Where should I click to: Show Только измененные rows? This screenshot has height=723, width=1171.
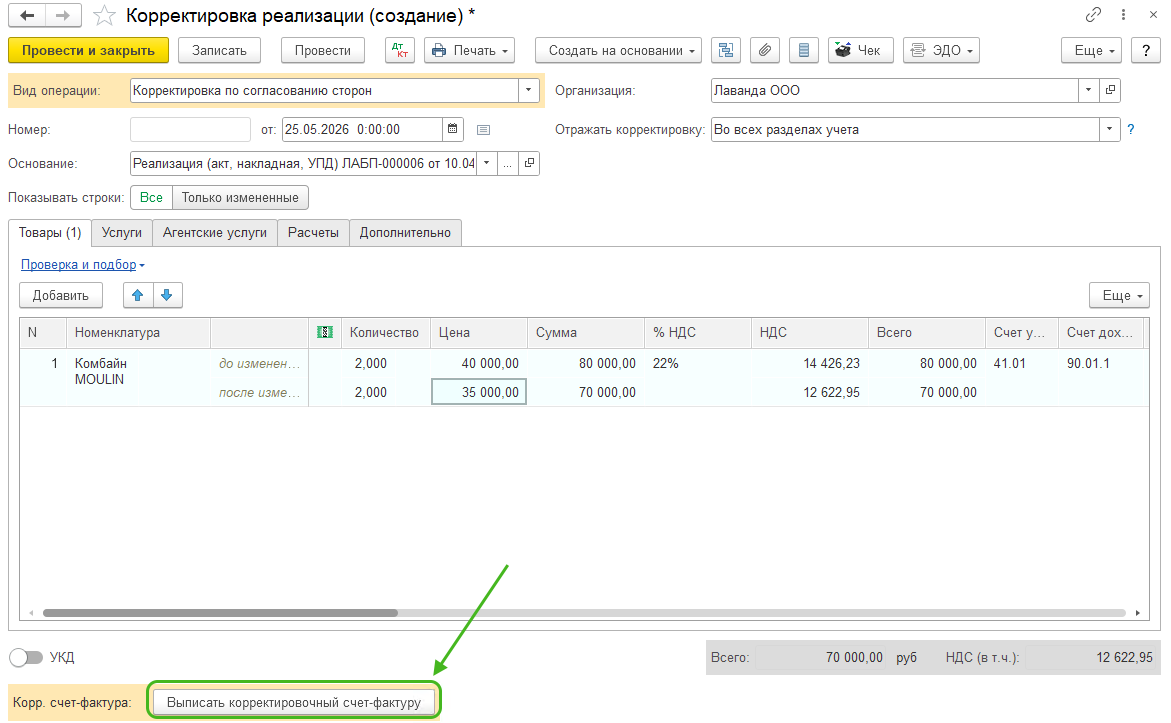pyautogui.click(x=240, y=197)
